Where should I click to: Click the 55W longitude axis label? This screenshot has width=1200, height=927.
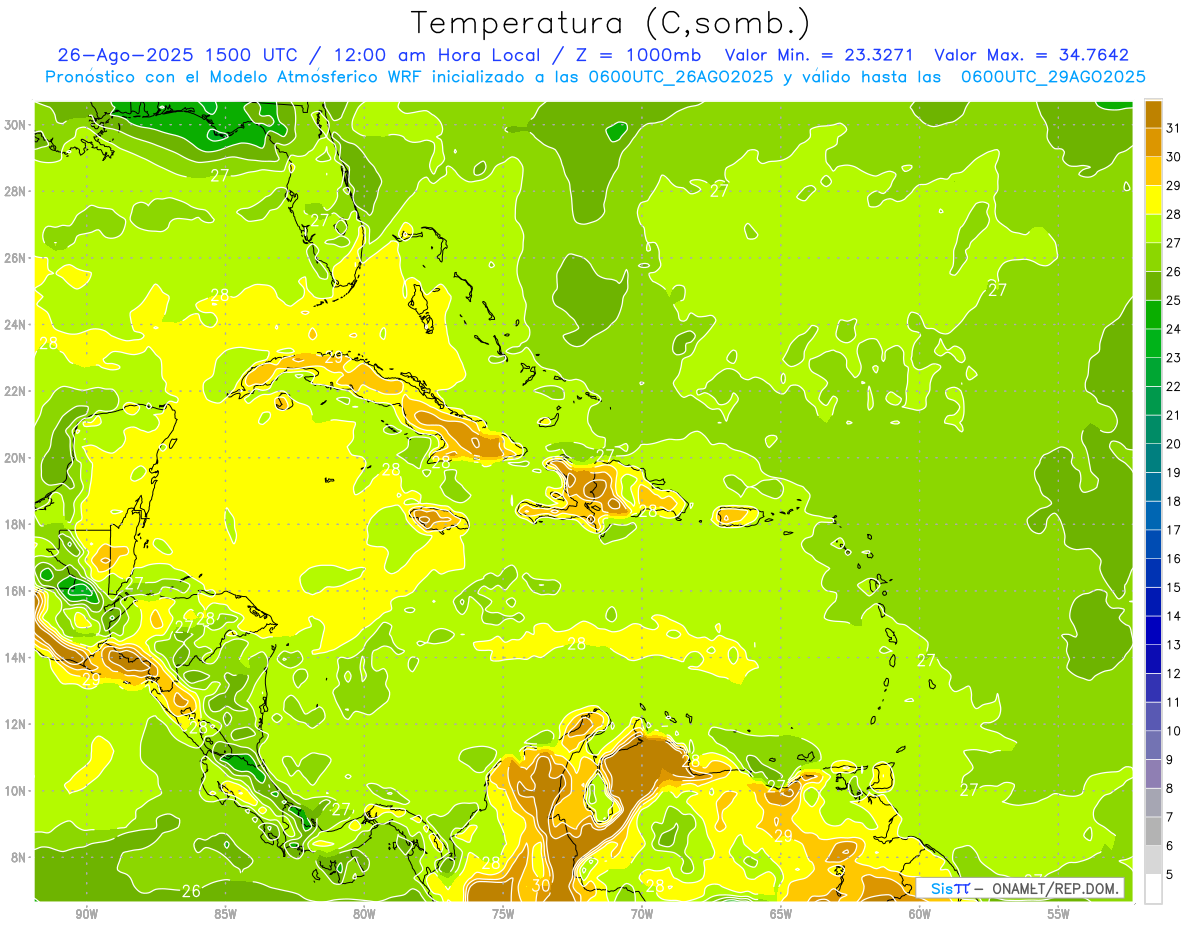point(1059,915)
